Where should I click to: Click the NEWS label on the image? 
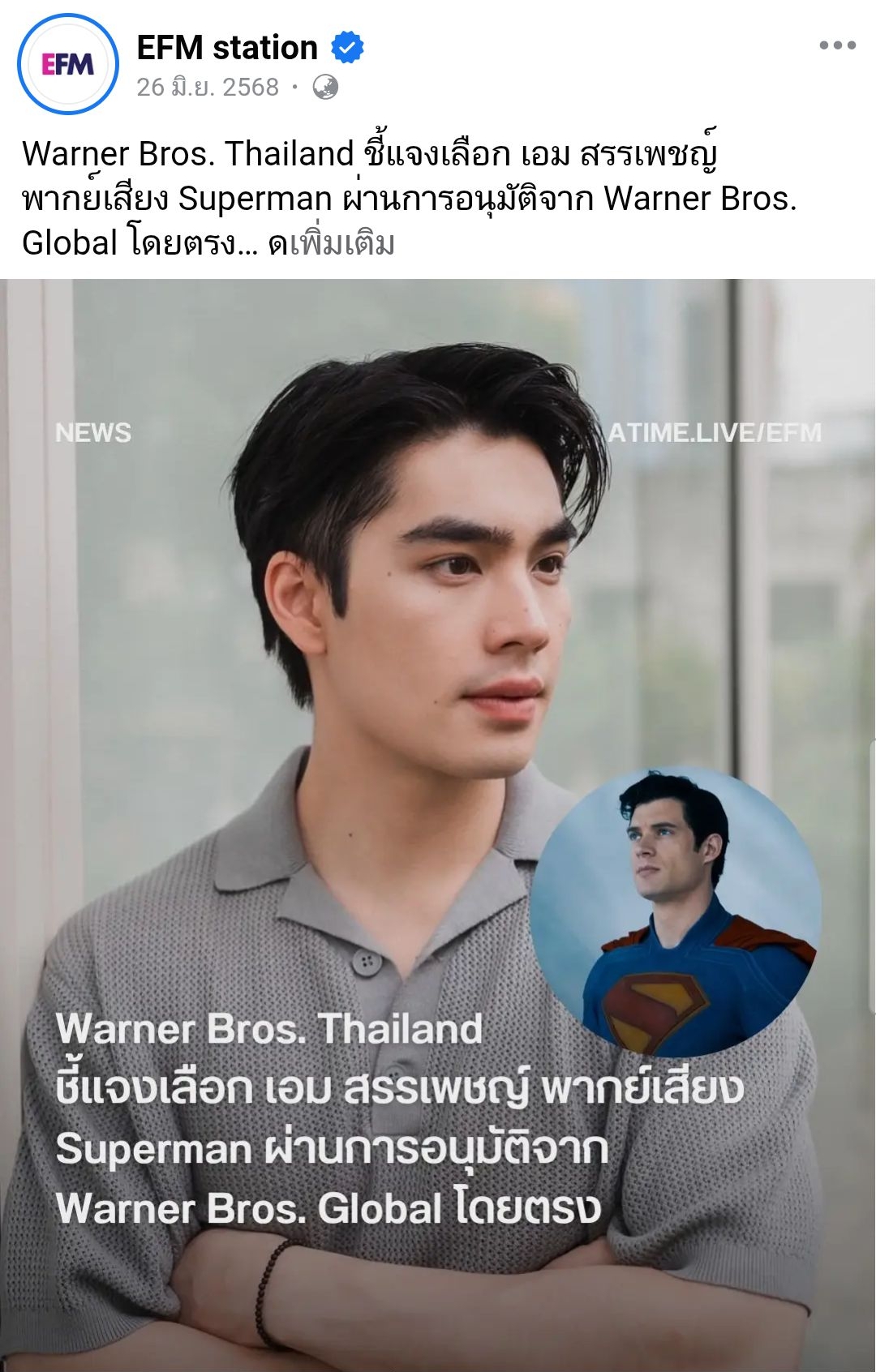[93, 433]
